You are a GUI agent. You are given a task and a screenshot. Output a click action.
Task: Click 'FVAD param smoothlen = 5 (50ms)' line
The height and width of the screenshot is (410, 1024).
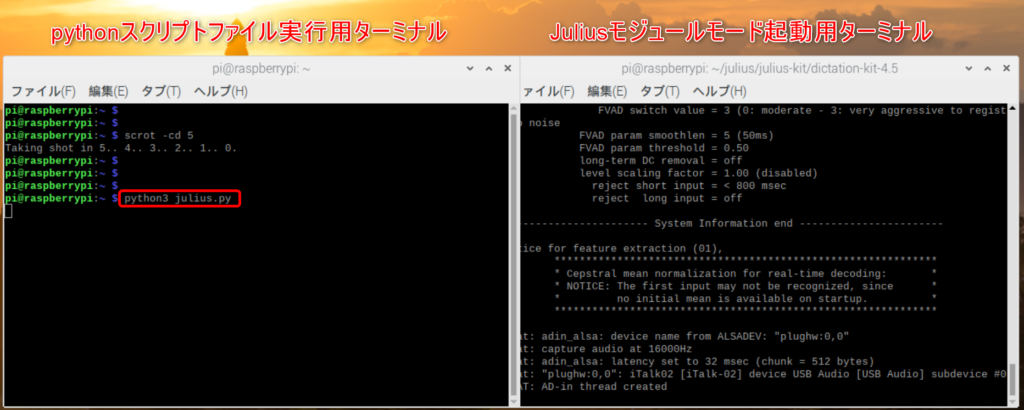tap(676, 136)
